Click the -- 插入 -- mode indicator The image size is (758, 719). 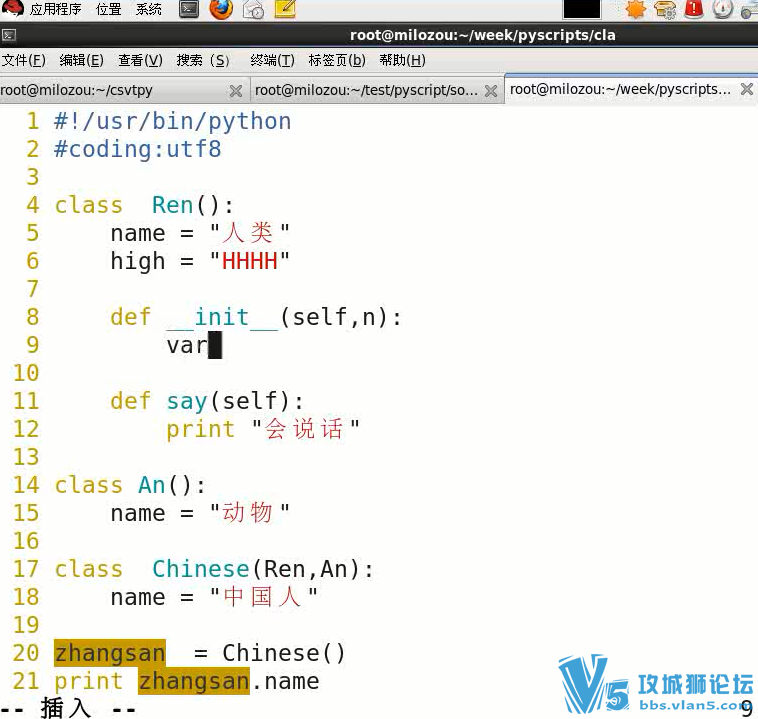68,708
